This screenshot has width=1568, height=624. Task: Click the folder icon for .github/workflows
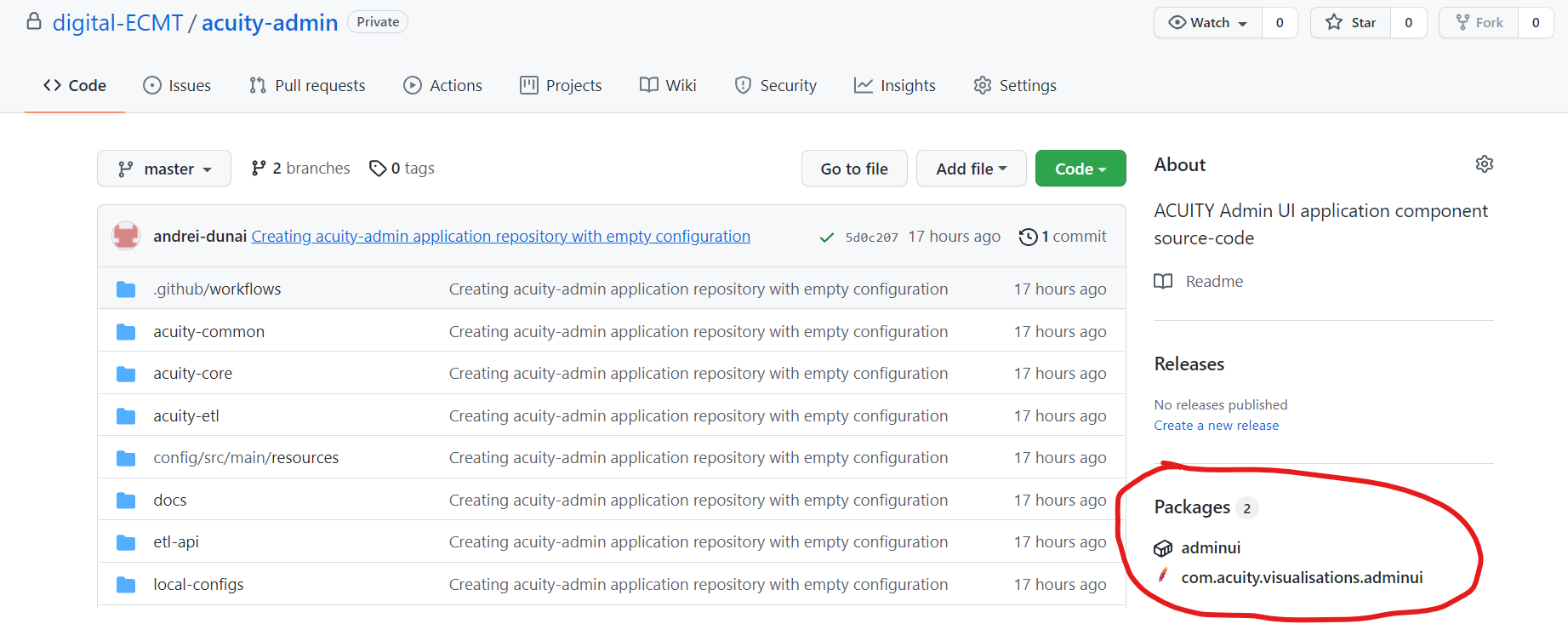click(x=126, y=289)
